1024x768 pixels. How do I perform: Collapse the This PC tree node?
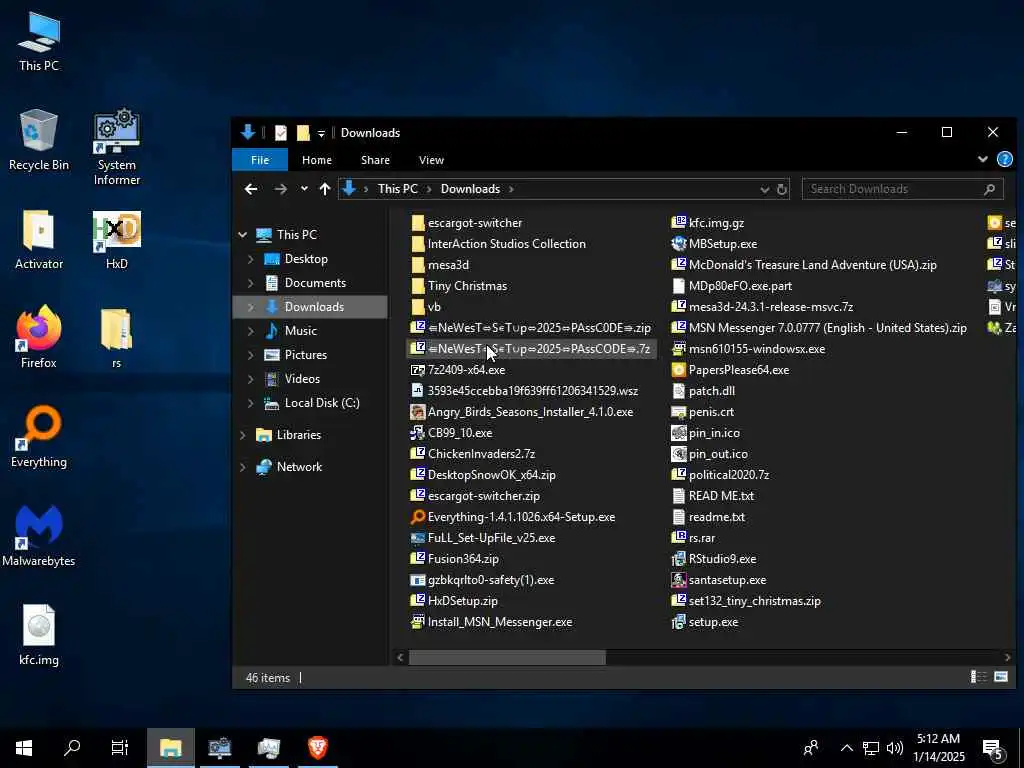click(243, 234)
